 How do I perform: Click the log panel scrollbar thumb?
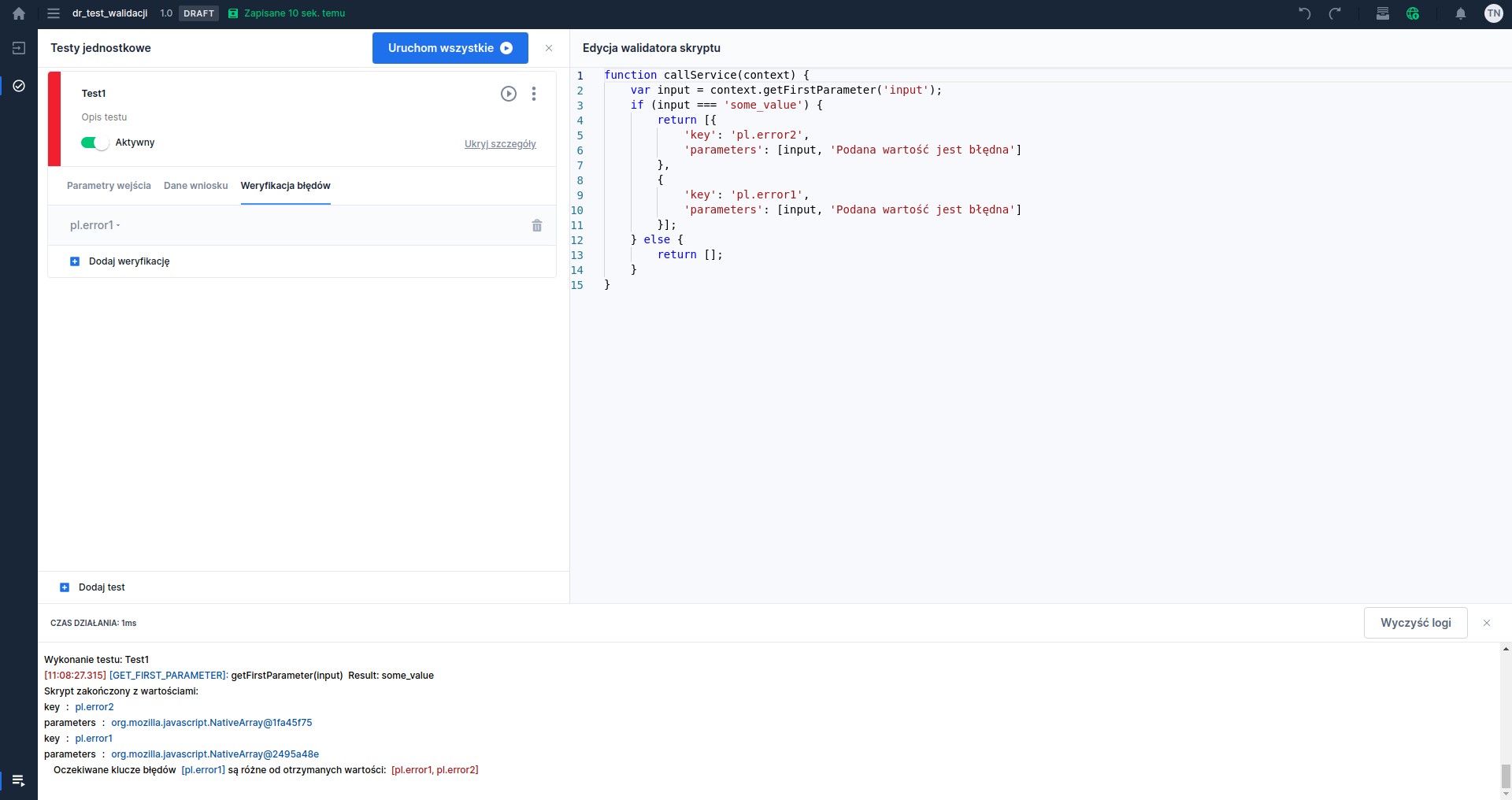(x=1506, y=776)
